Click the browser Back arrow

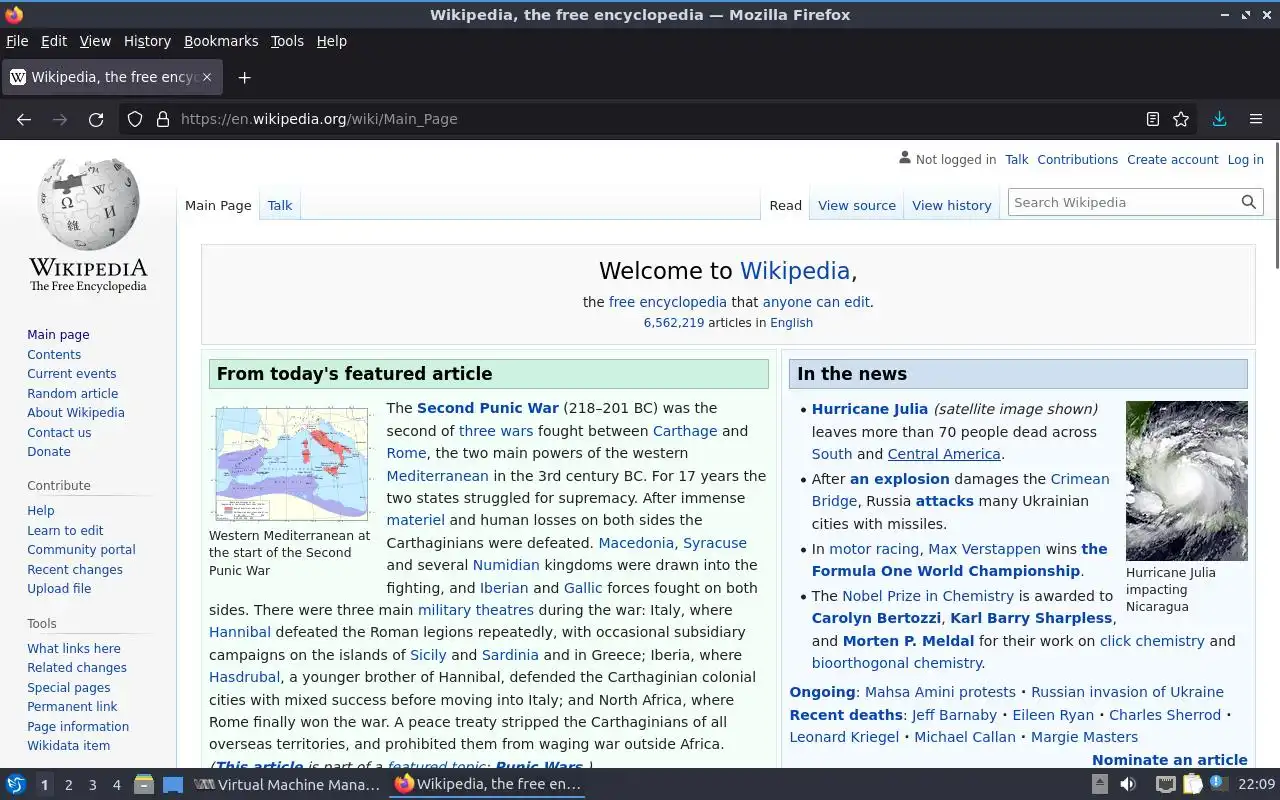click(24, 119)
